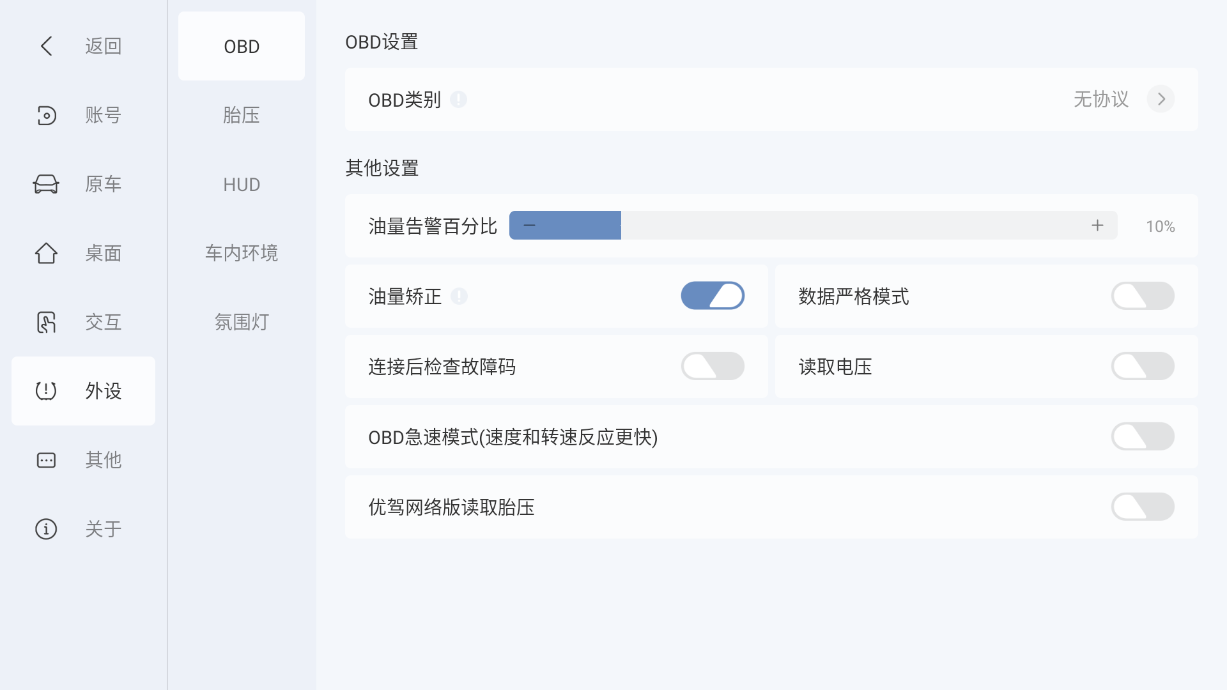The image size is (1227, 690).
Task: Open the 交互 touch interaction icon
Action: coord(46,322)
